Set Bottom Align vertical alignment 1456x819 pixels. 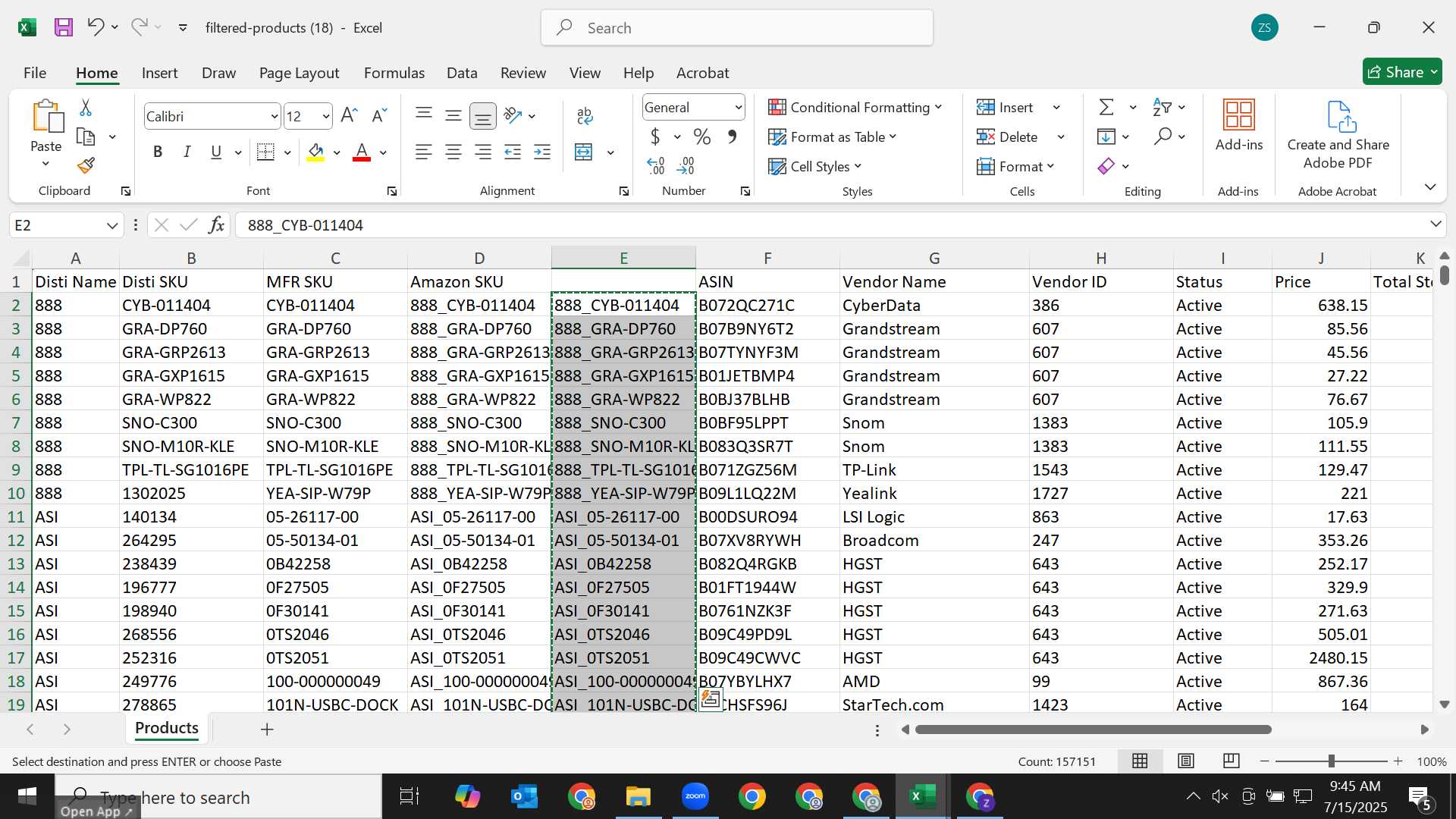tap(483, 116)
